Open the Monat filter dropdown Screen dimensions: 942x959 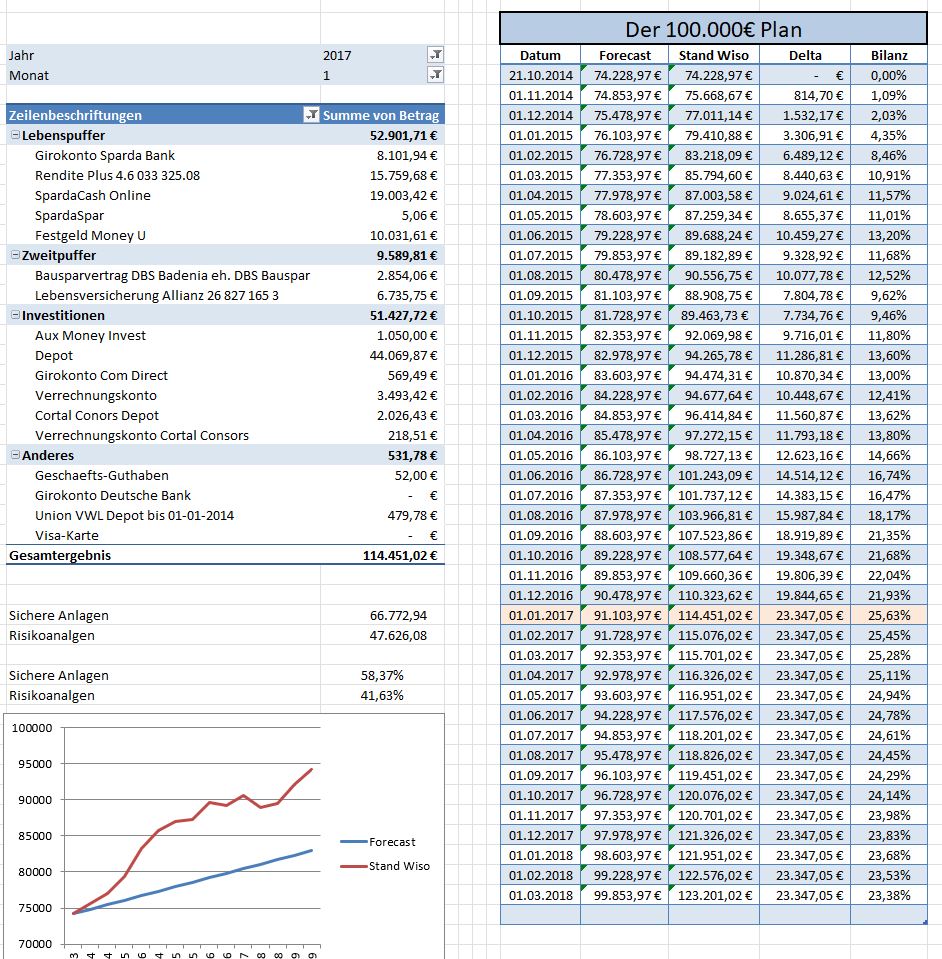click(435, 75)
